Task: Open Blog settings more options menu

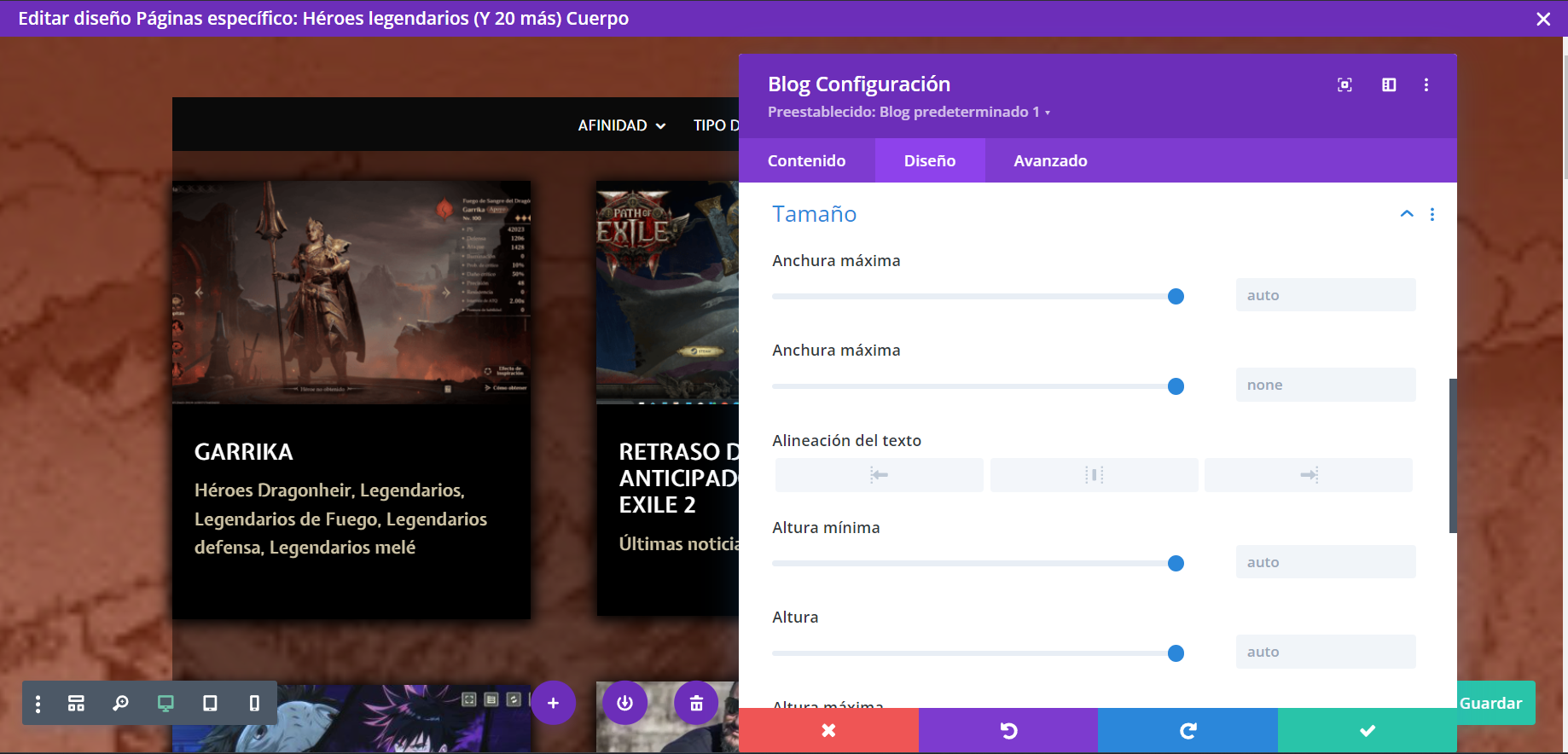Action: [1426, 84]
